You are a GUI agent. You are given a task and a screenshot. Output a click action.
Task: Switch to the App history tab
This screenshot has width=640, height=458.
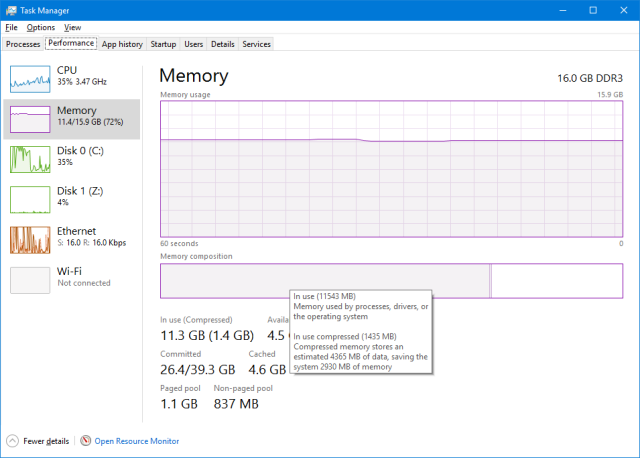[x=122, y=44]
